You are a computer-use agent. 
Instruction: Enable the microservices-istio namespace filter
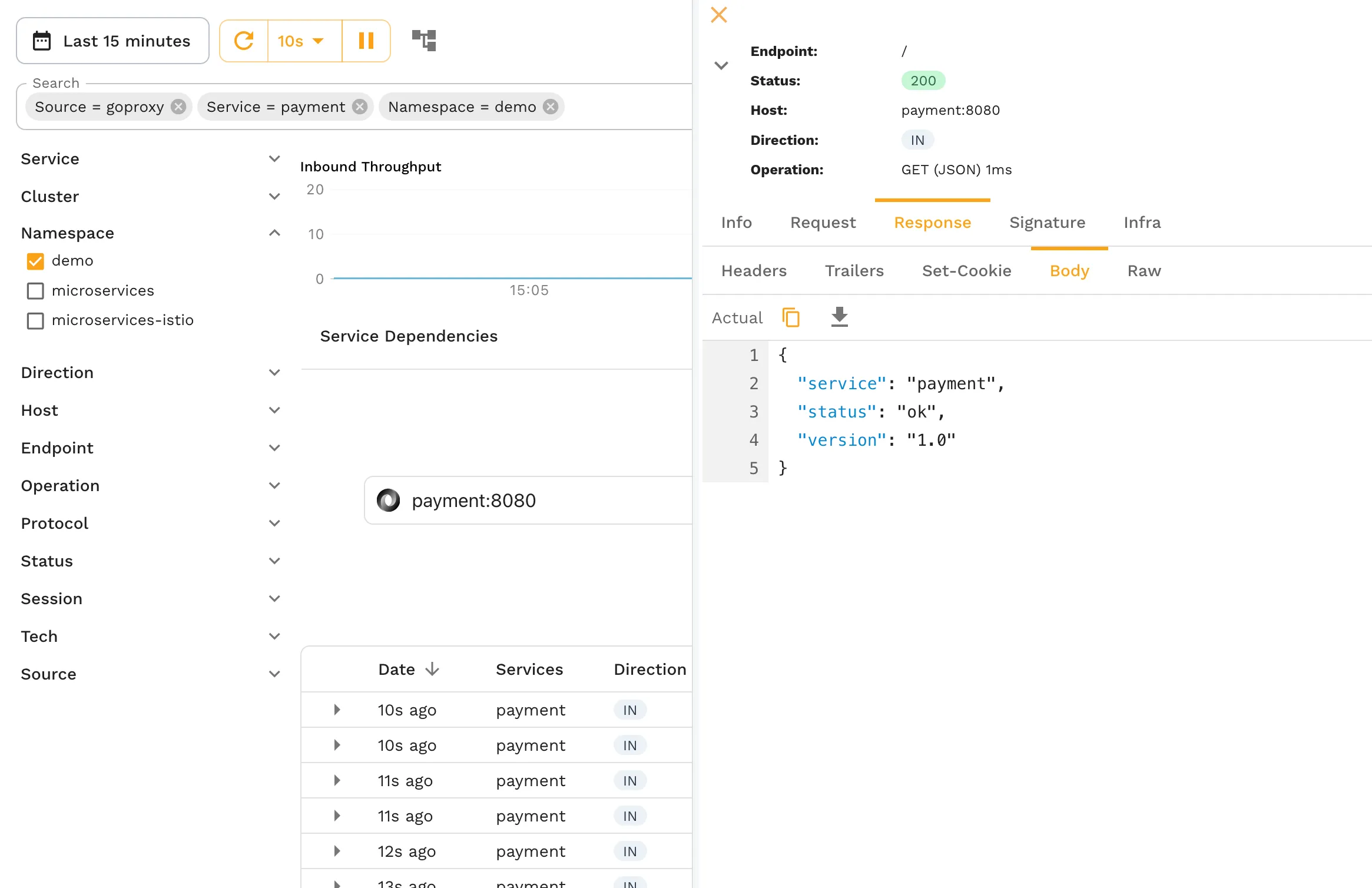(35, 320)
